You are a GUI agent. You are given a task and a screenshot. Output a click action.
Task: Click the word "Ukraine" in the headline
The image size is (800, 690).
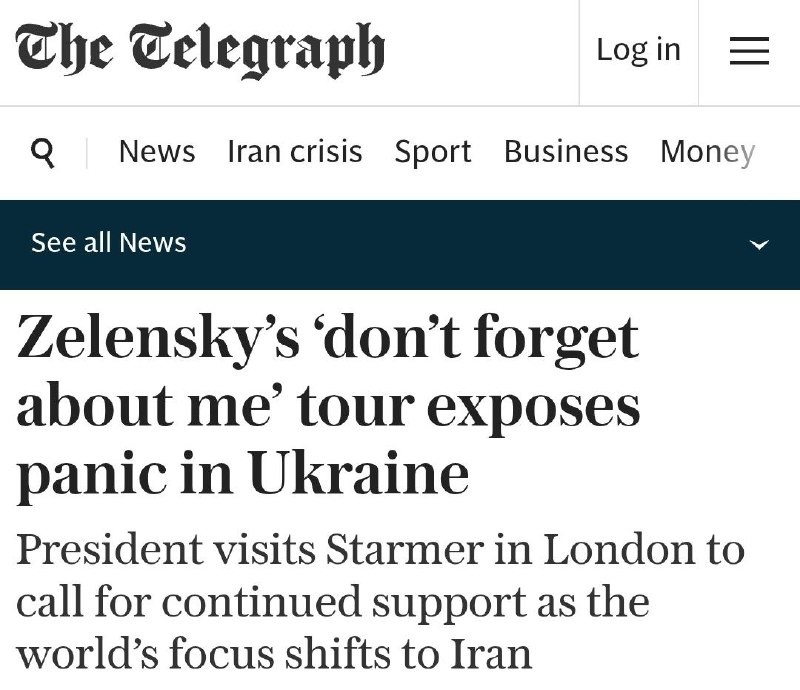tap(359, 475)
